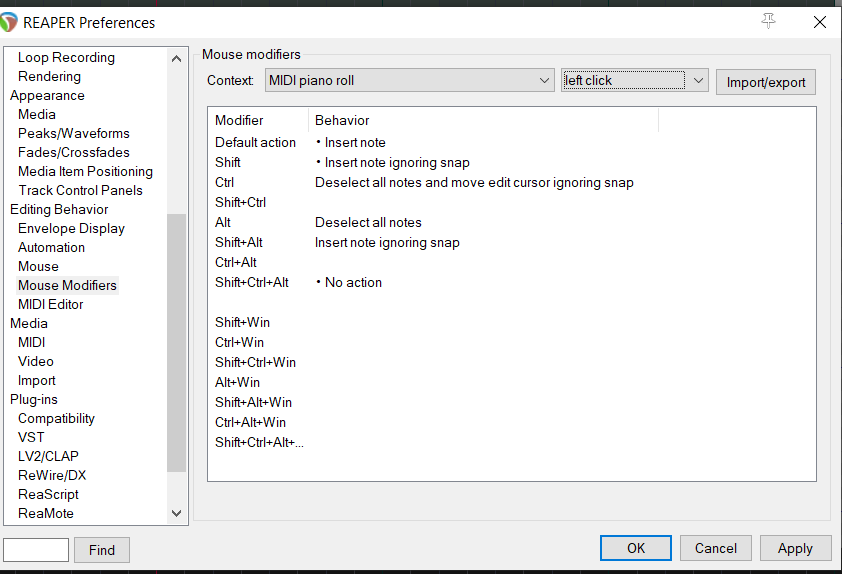
Task: Select ReaScript preferences
Action: (48, 495)
